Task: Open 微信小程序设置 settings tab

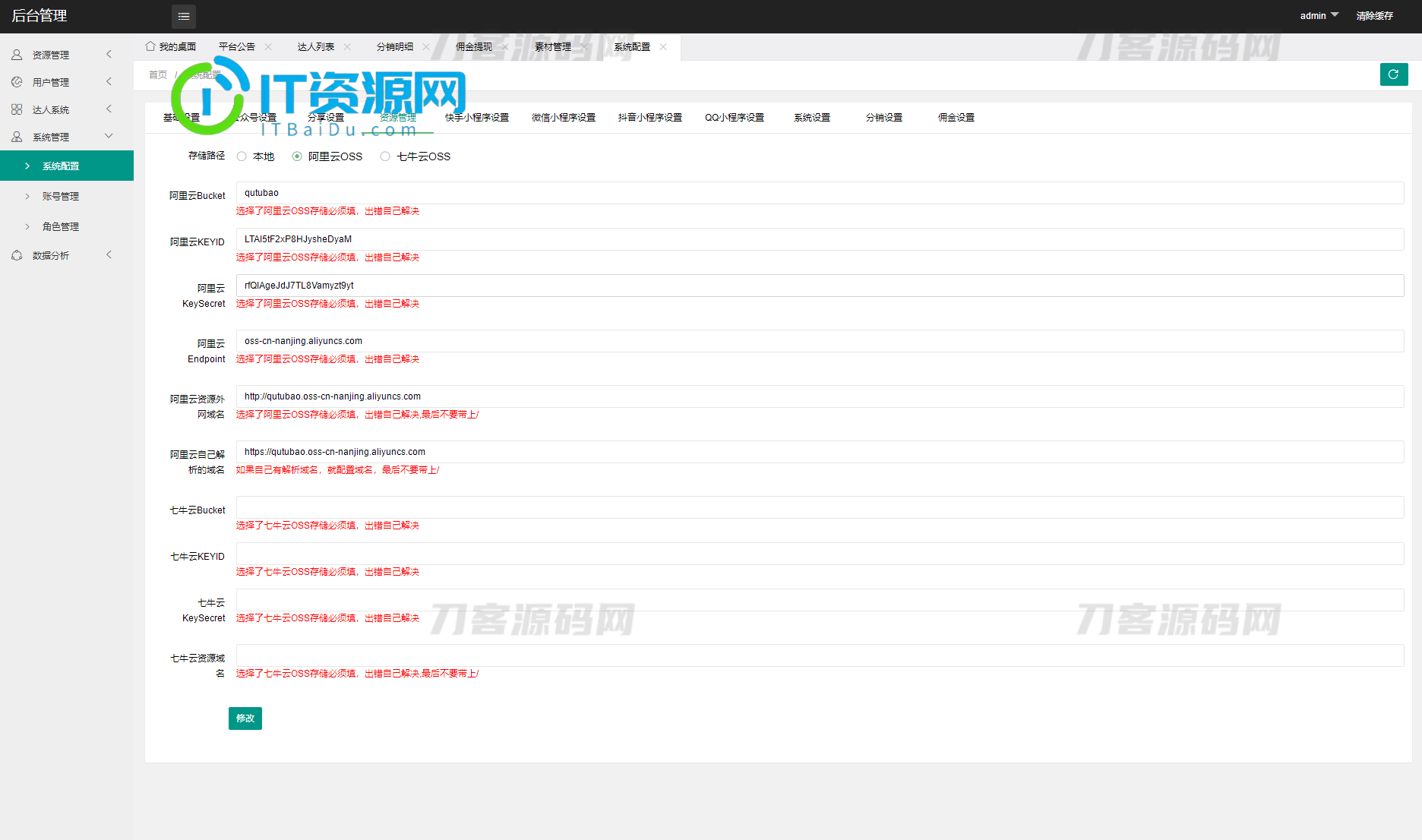Action: (564, 118)
